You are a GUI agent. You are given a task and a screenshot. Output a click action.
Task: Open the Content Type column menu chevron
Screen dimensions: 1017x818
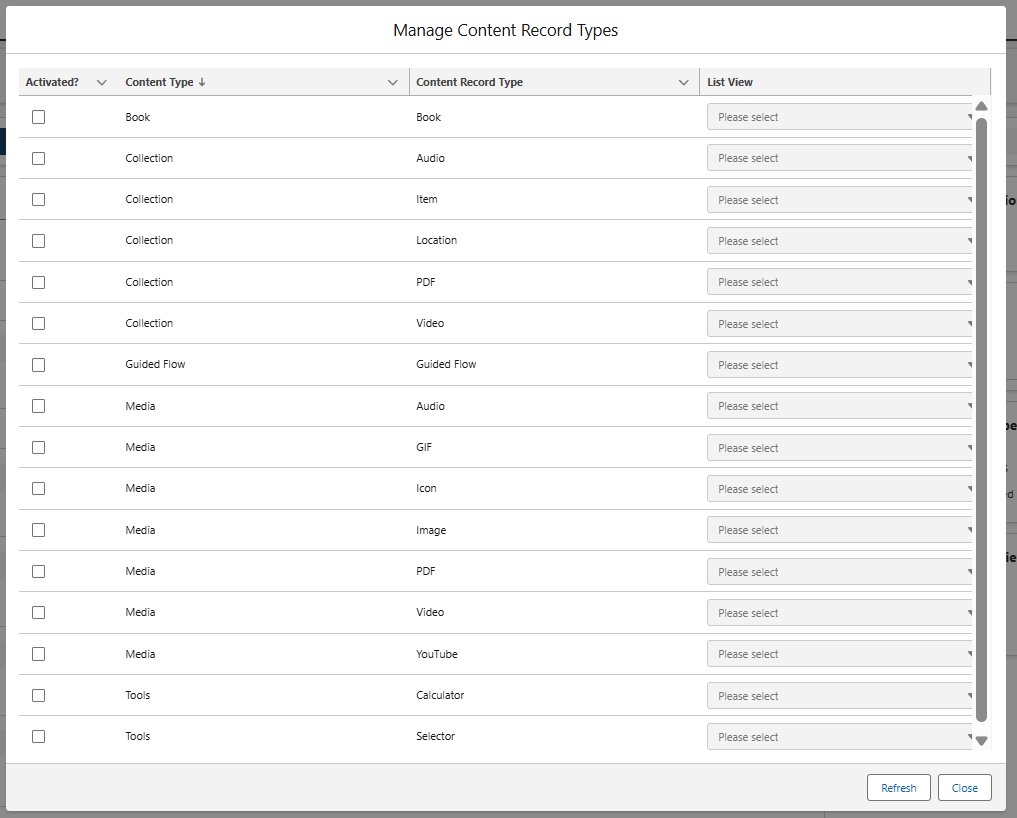[393, 83]
